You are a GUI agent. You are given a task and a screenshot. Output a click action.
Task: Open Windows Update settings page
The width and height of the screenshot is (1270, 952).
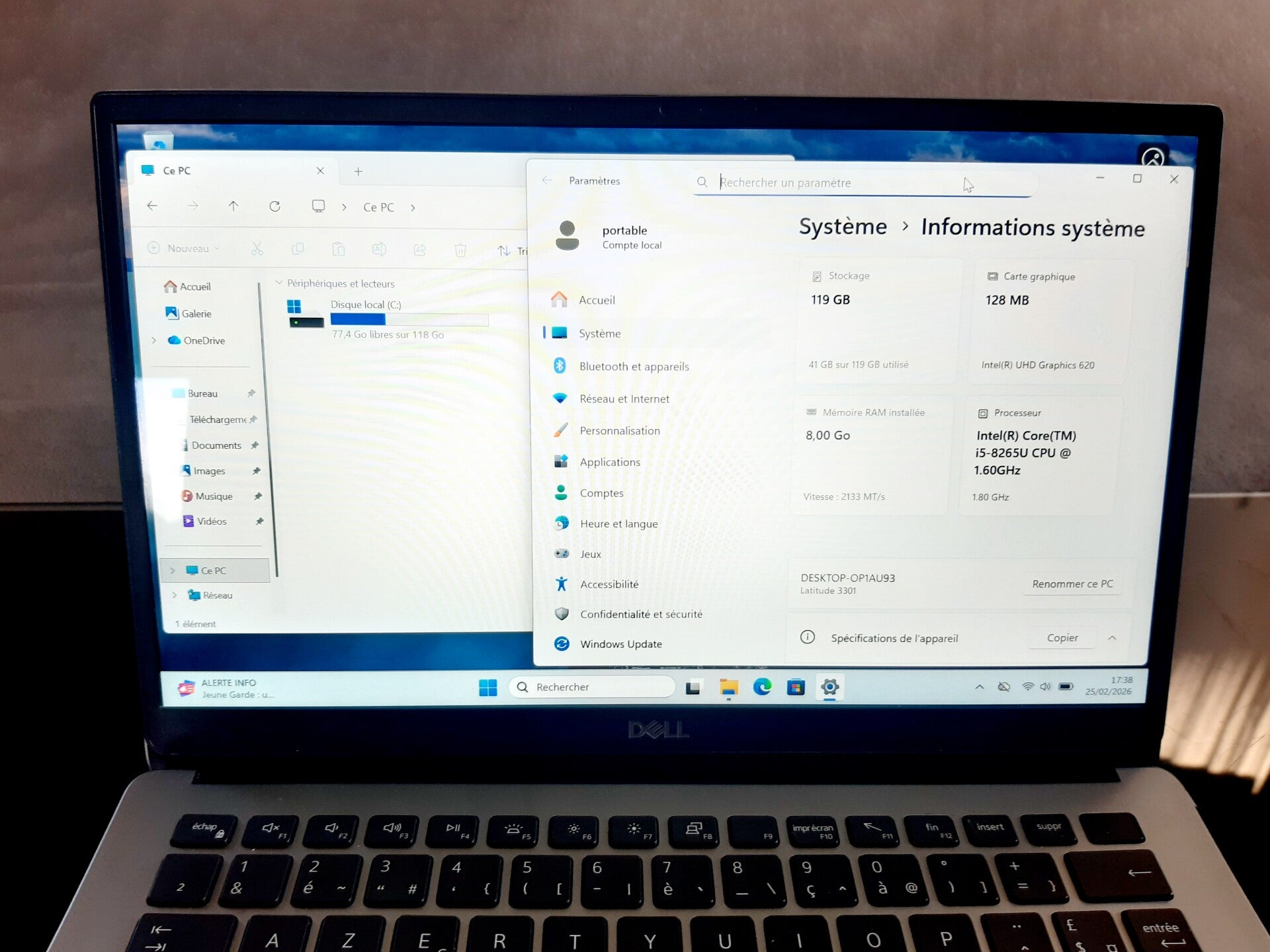(620, 644)
